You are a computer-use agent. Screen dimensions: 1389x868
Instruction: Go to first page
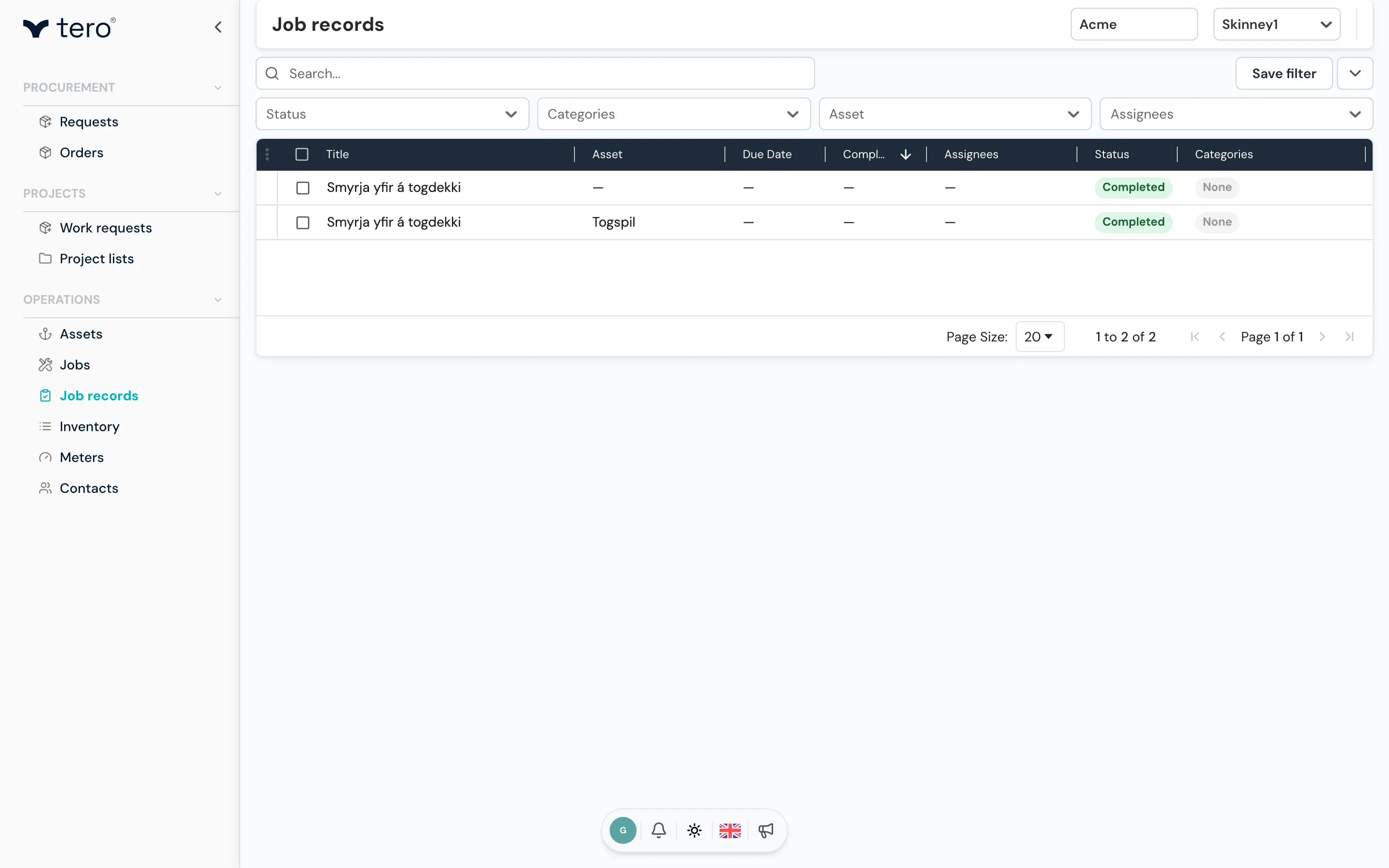1195,337
